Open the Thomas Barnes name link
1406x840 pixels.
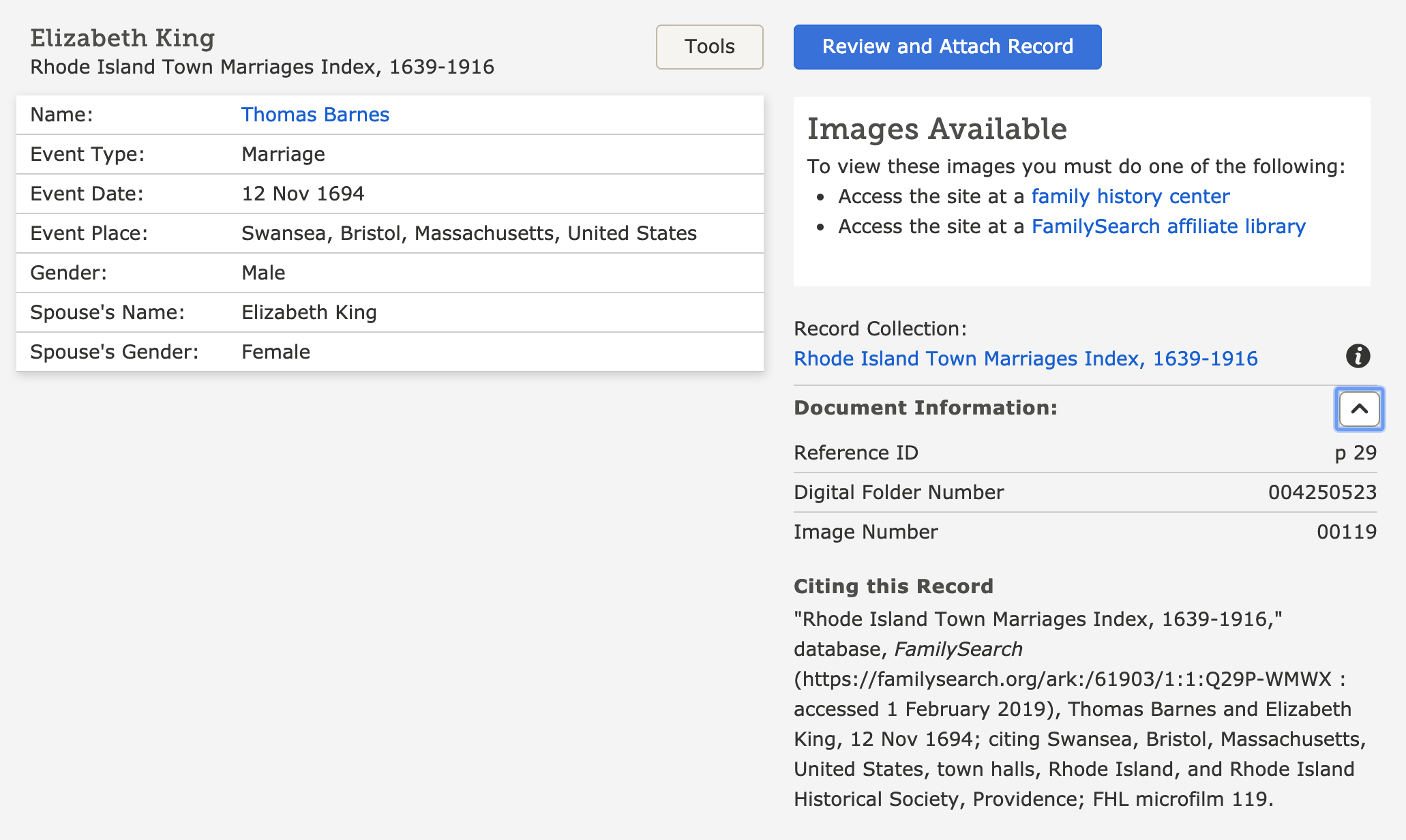coord(315,115)
